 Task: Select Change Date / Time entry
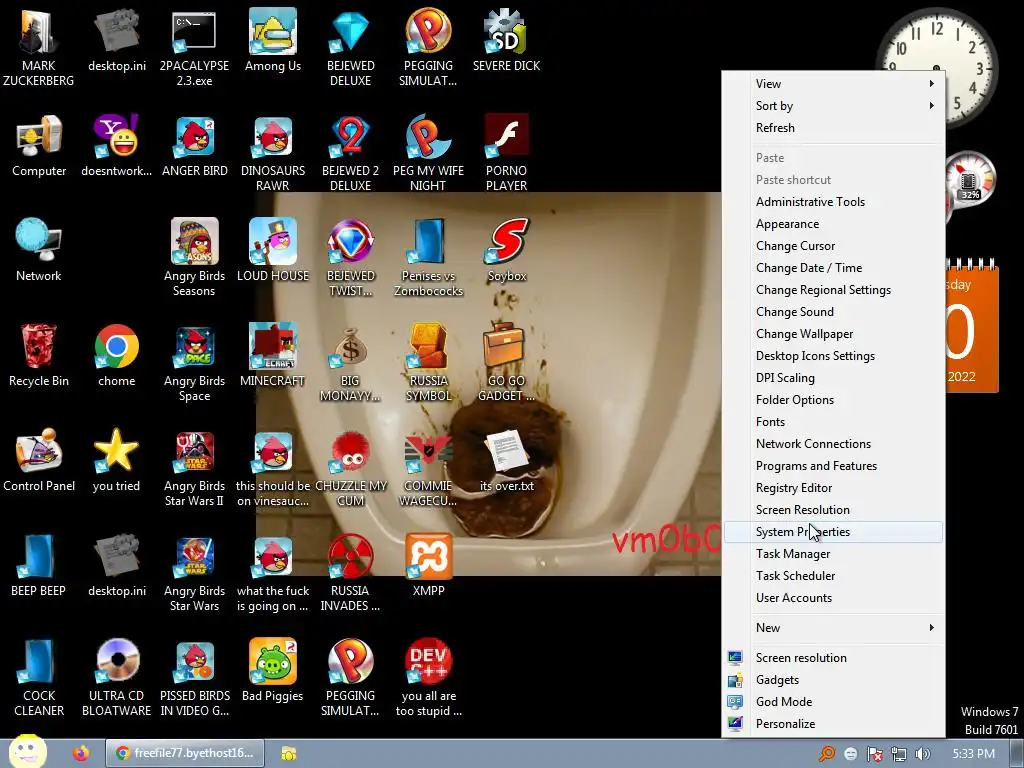pyautogui.click(x=833, y=268)
